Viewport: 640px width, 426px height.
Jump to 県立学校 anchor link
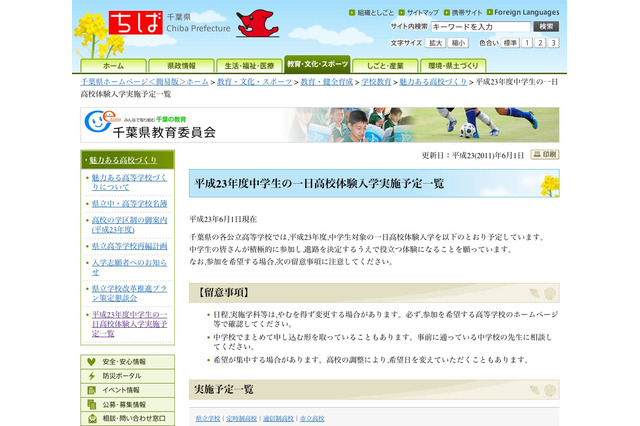pyautogui.click(x=208, y=419)
